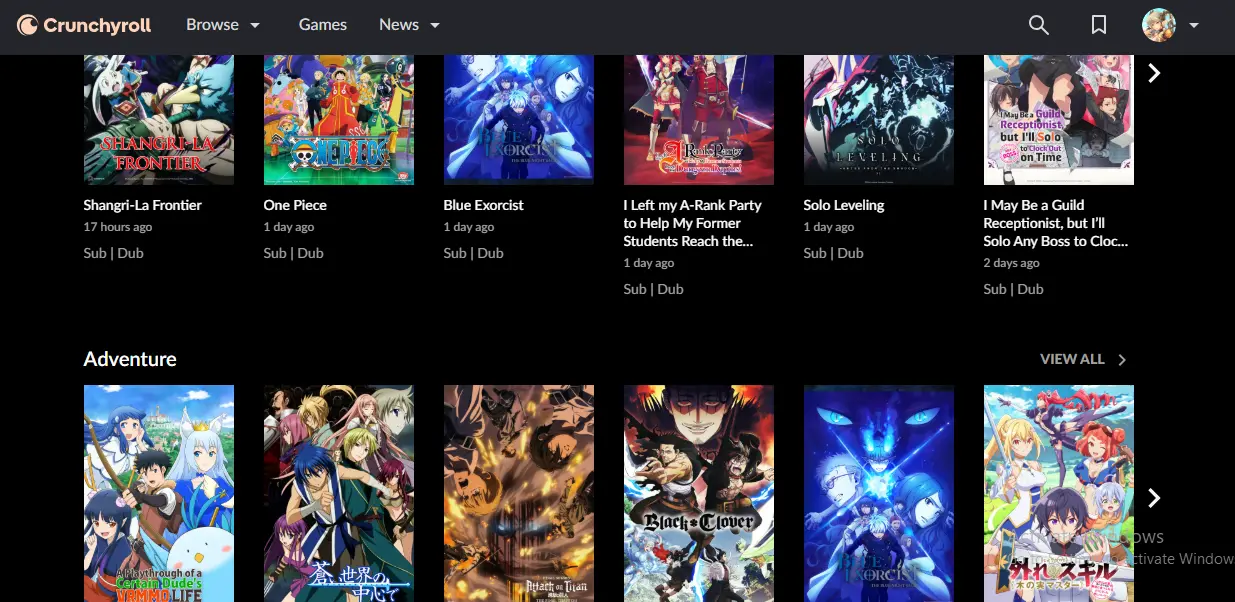This screenshot has width=1235, height=602.
Task: Click the Solo Leveling title text
Action: tap(844, 205)
